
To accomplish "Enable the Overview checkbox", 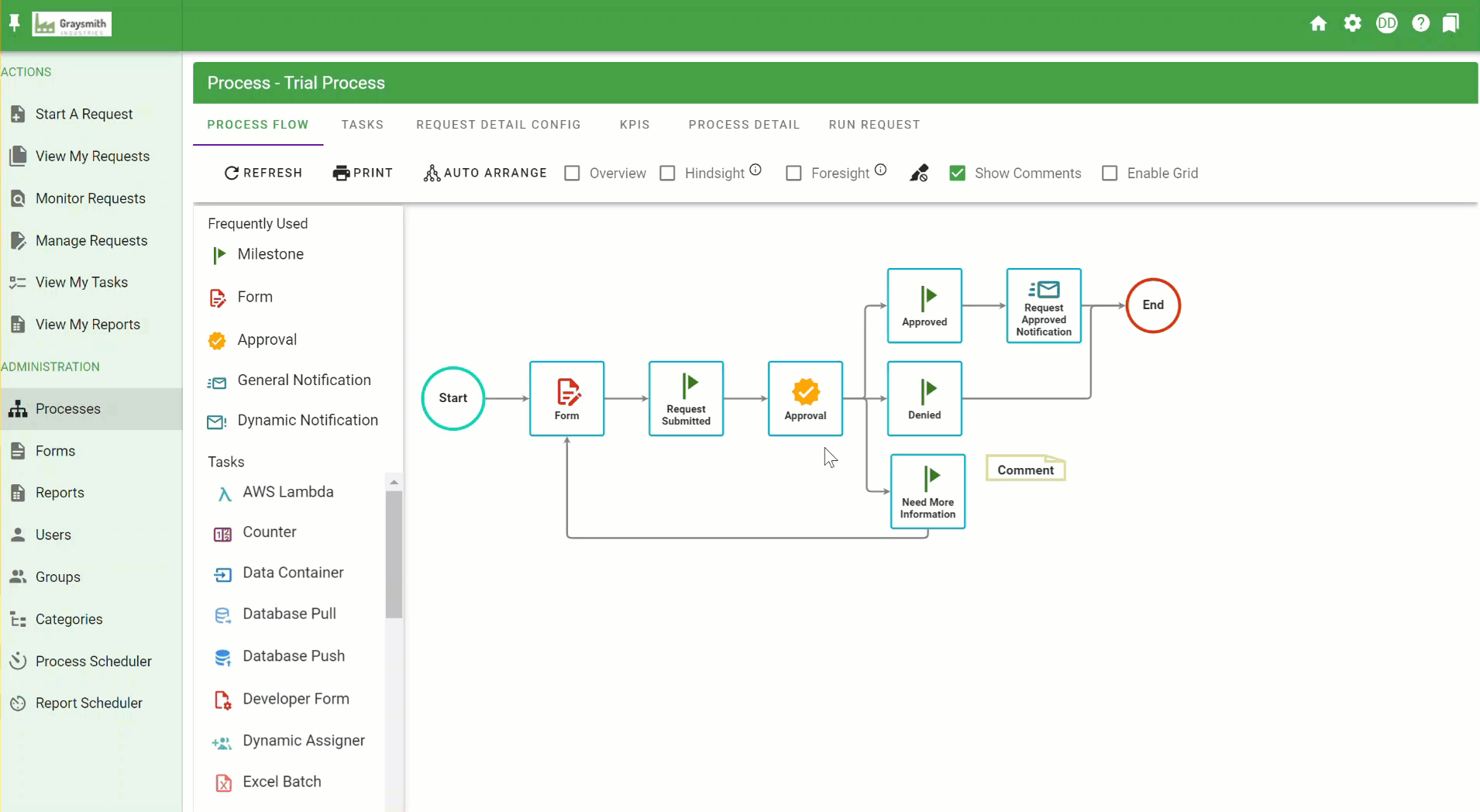I will [572, 173].
